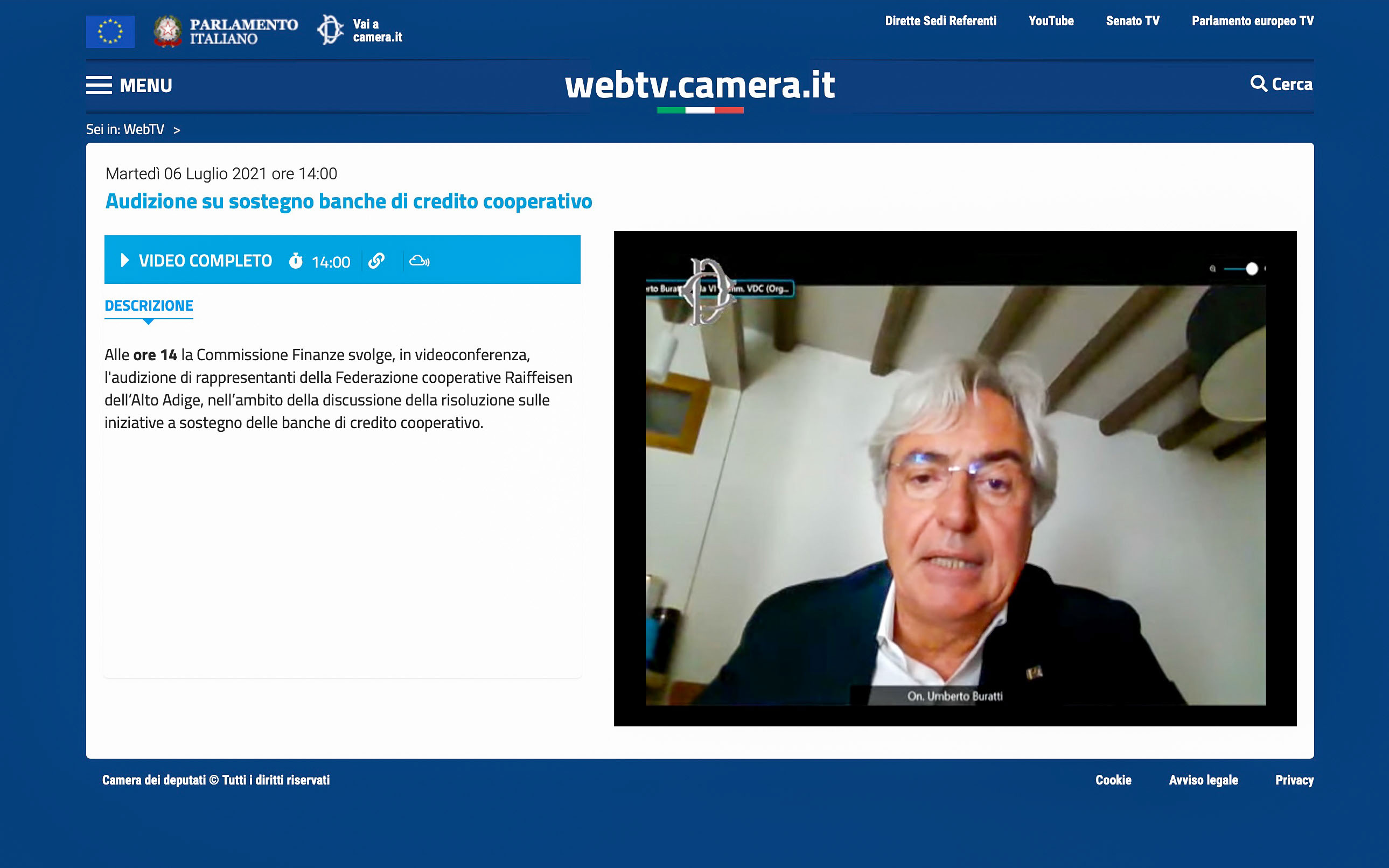This screenshot has width=1389, height=868.
Task: Click the Camera dei deputati logo icon
Action: [330, 30]
